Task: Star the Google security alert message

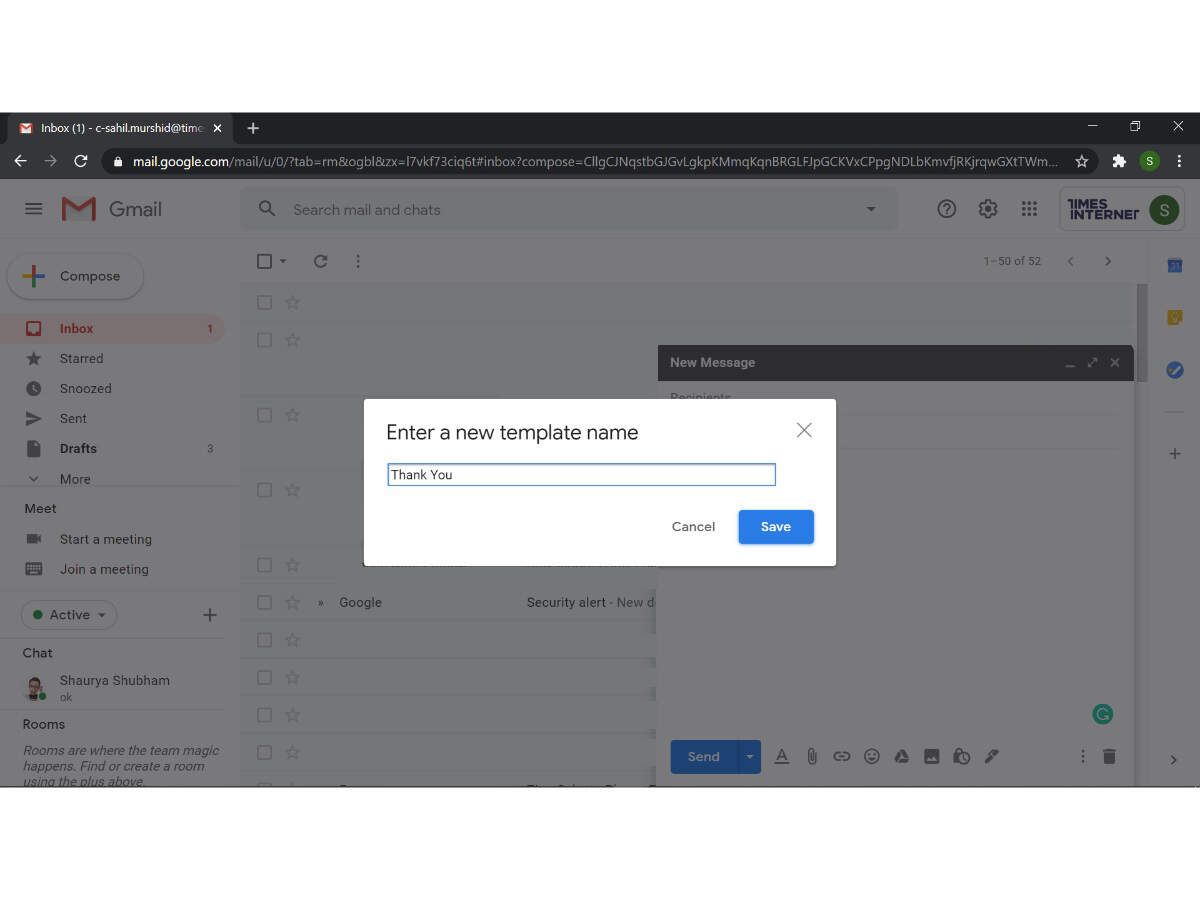Action: point(292,602)
